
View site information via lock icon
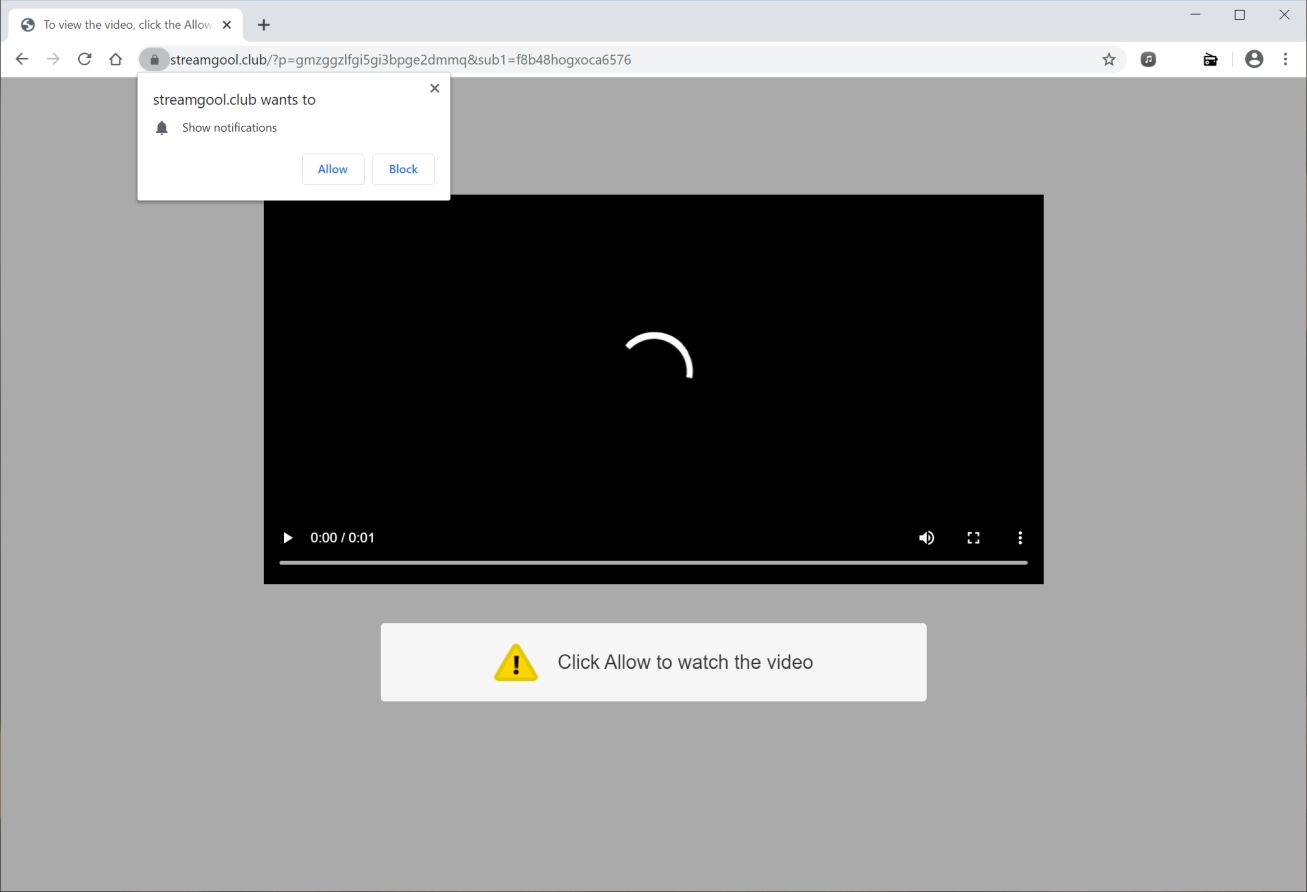pos(154,59)
